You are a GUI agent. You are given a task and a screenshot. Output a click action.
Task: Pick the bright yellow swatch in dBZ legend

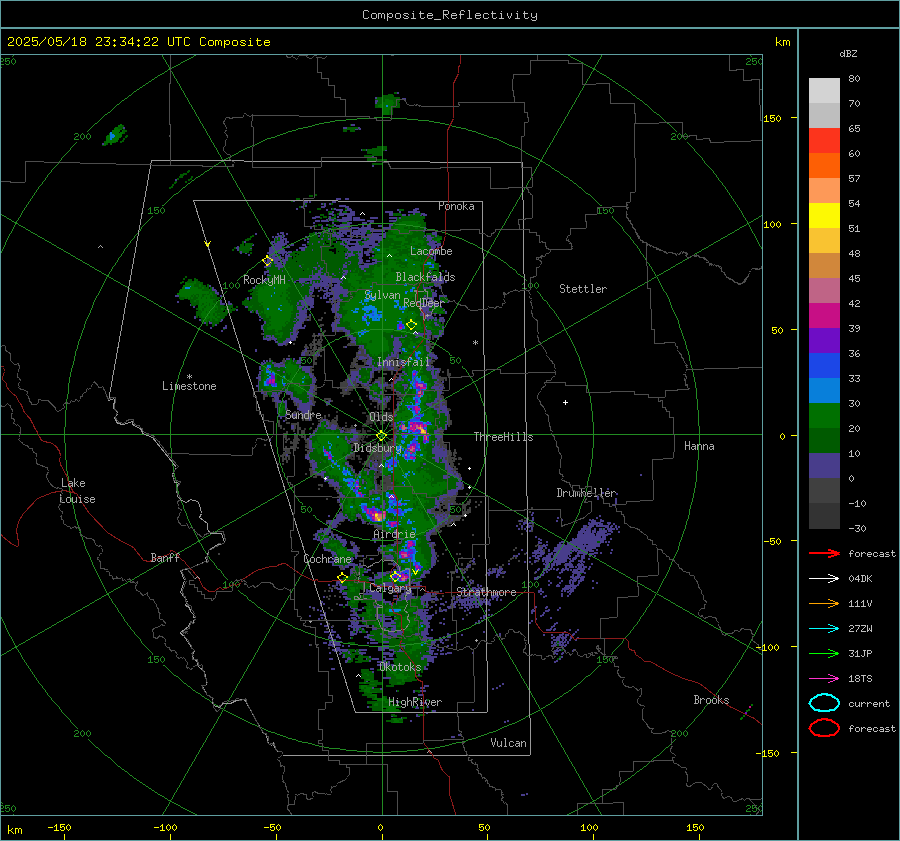tap(824, 216)
